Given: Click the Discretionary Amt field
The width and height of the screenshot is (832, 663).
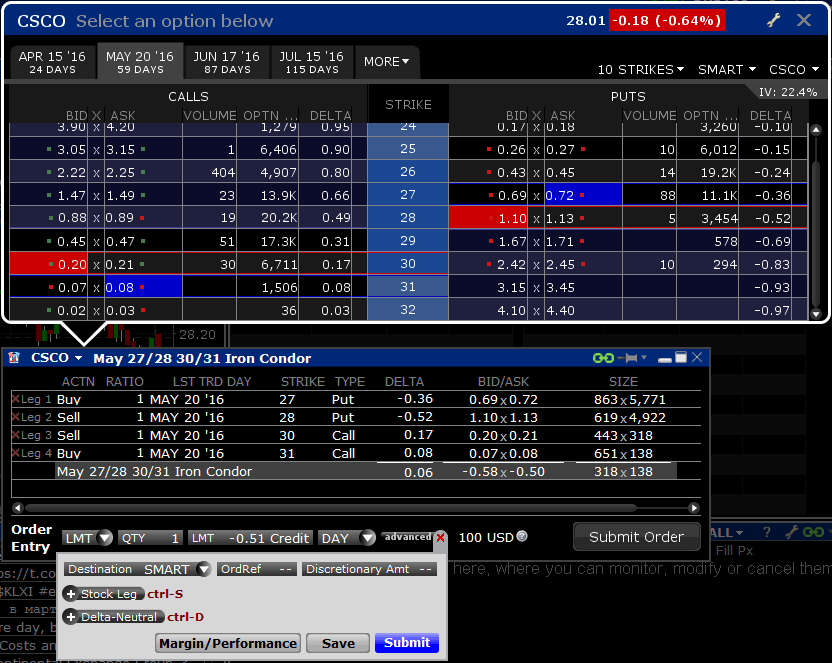Looking at the screenshot, I should (369, 569).
